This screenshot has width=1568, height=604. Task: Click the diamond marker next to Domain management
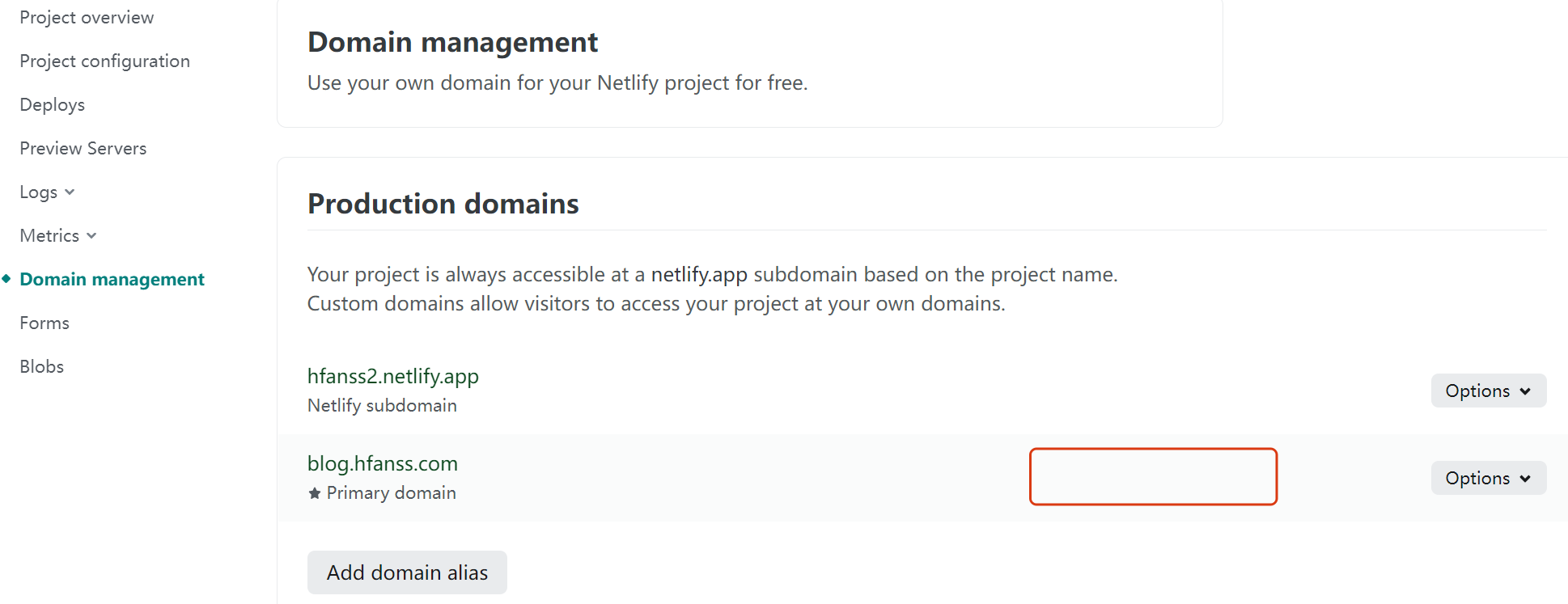(6, 279)
